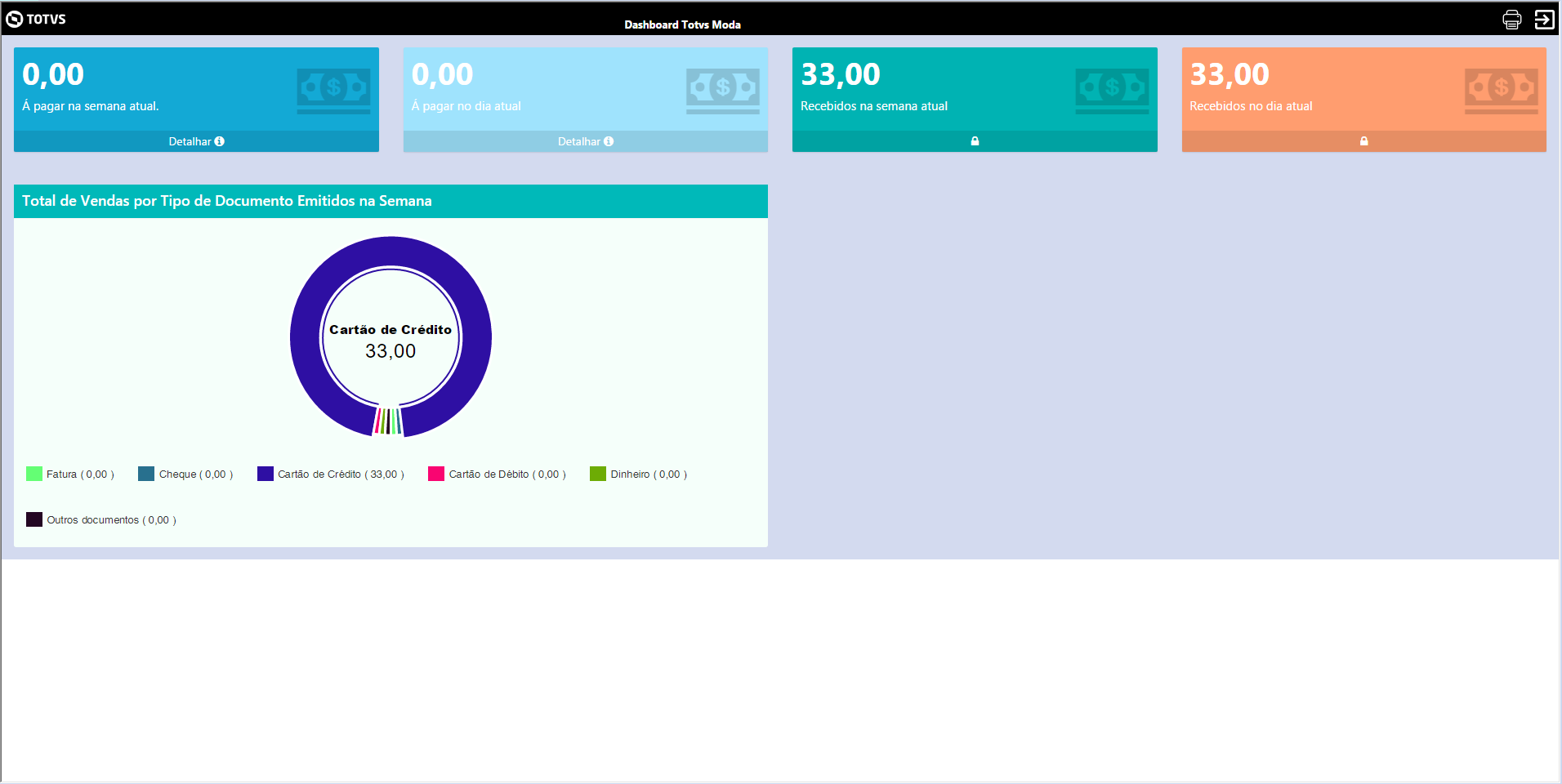
Task: Click 'À pagar no dia atual' label
Action: 466,106
